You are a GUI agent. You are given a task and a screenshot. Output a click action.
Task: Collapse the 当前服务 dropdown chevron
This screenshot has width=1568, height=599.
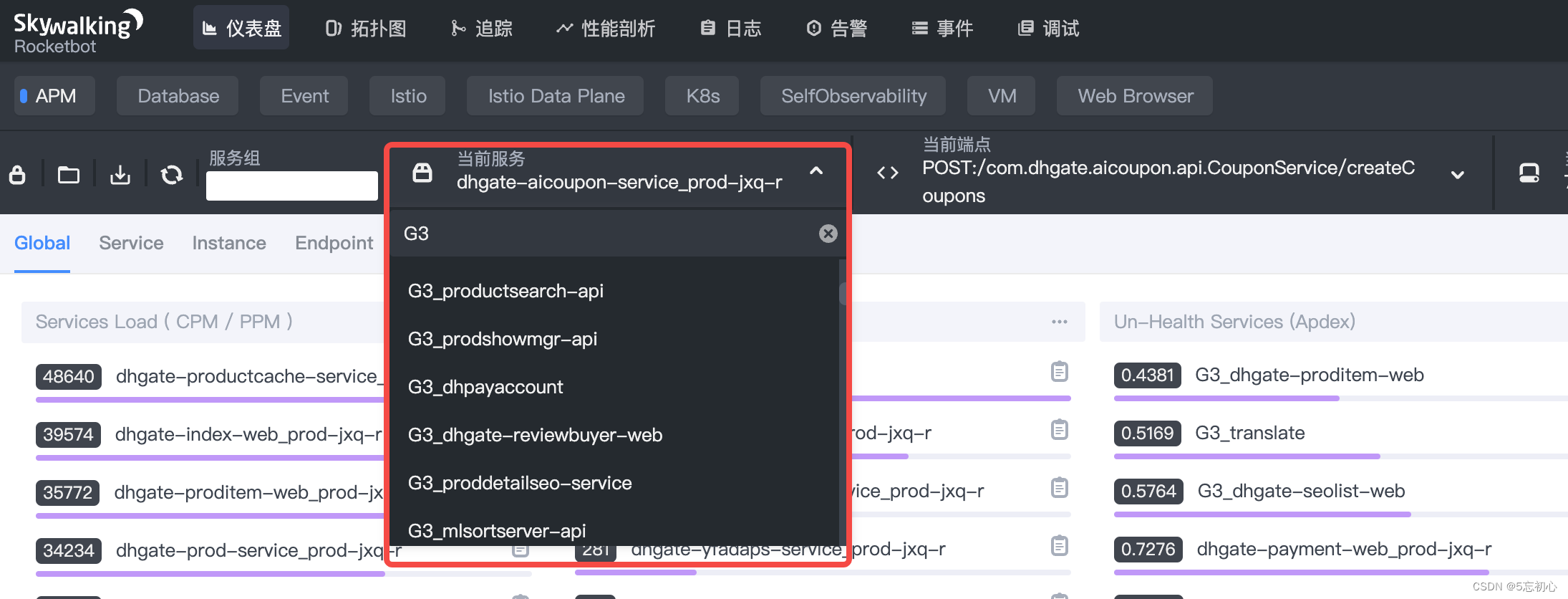tap(816, 171)
